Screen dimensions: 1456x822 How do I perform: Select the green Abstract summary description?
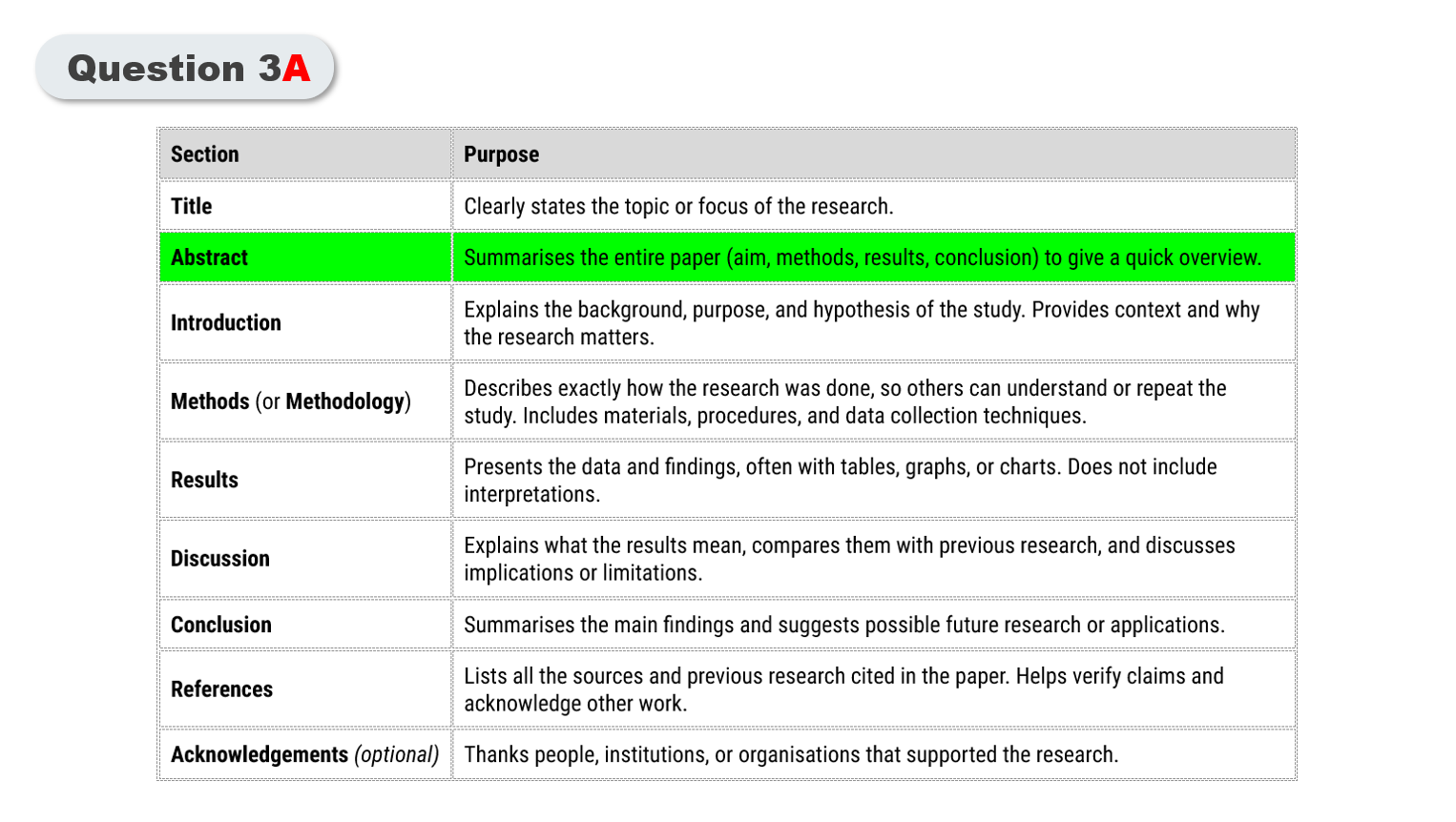click(862, 257)
